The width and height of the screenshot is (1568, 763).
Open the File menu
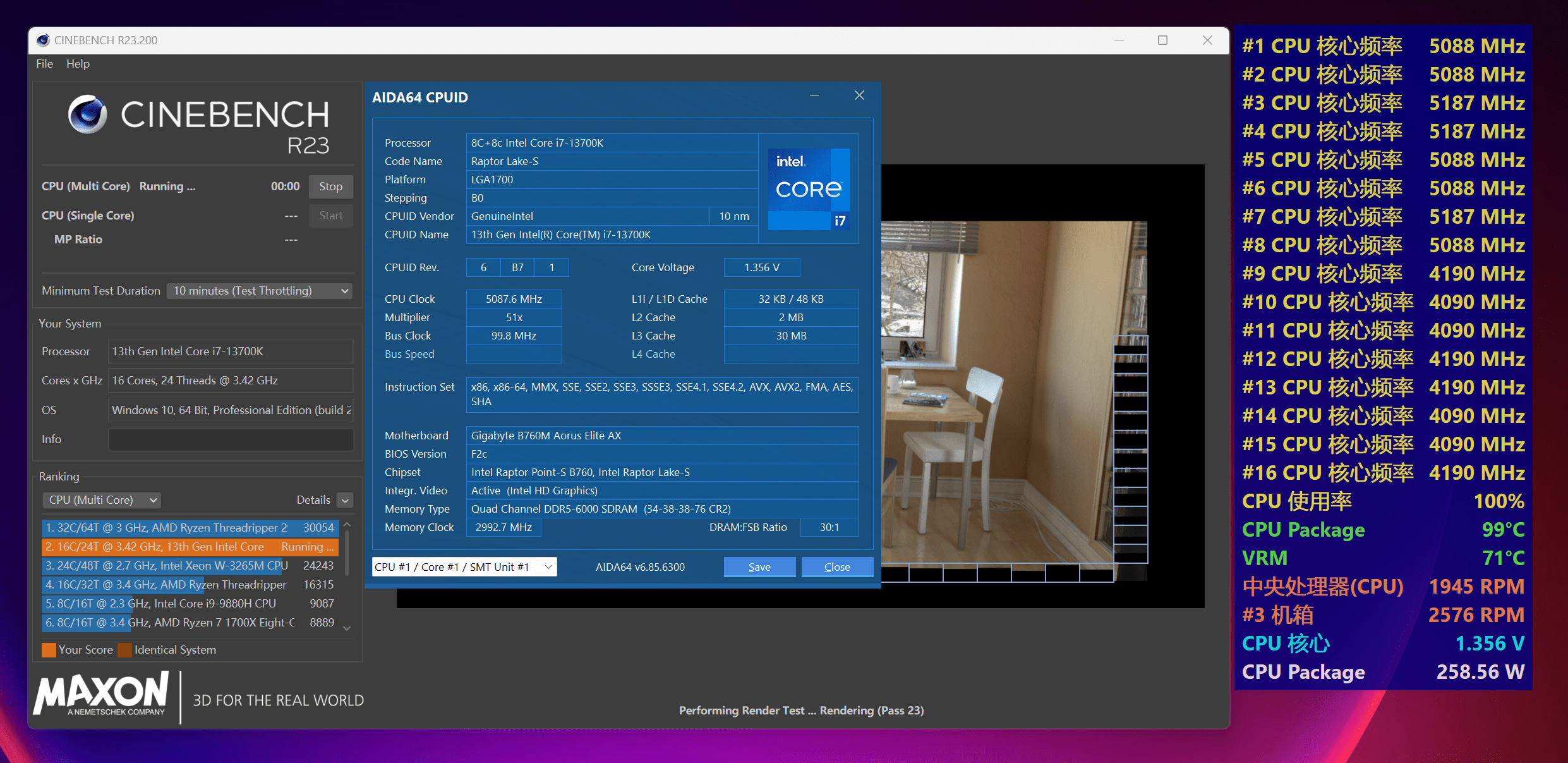[x=44, y=64]
